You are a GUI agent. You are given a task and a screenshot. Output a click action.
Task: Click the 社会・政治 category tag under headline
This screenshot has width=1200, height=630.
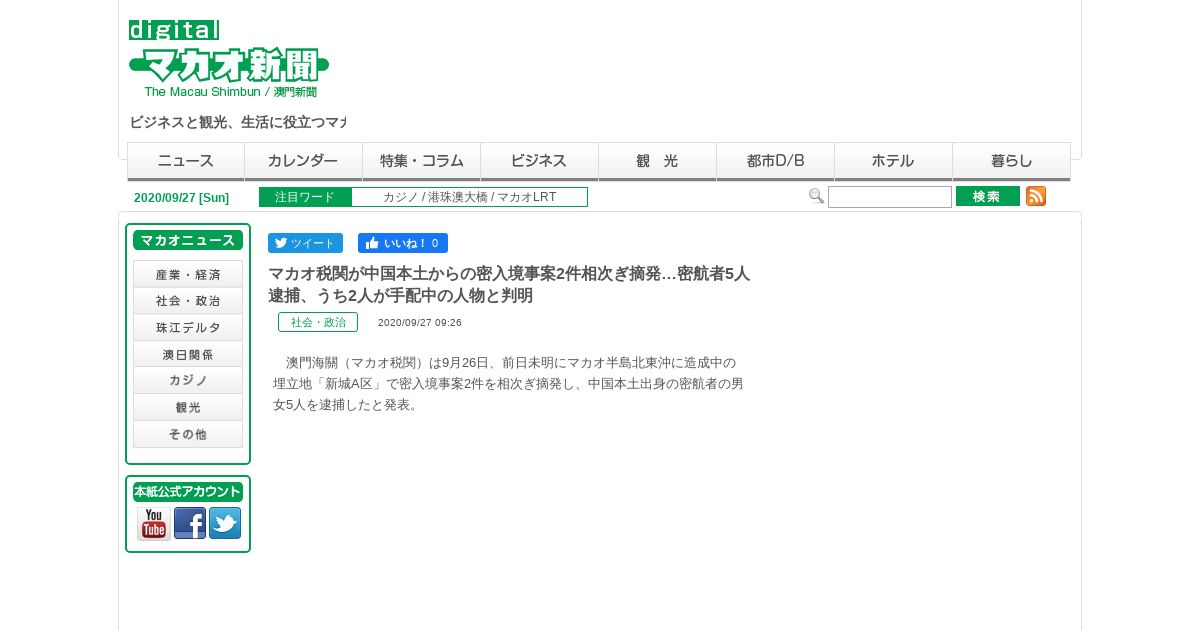point(318,322)
